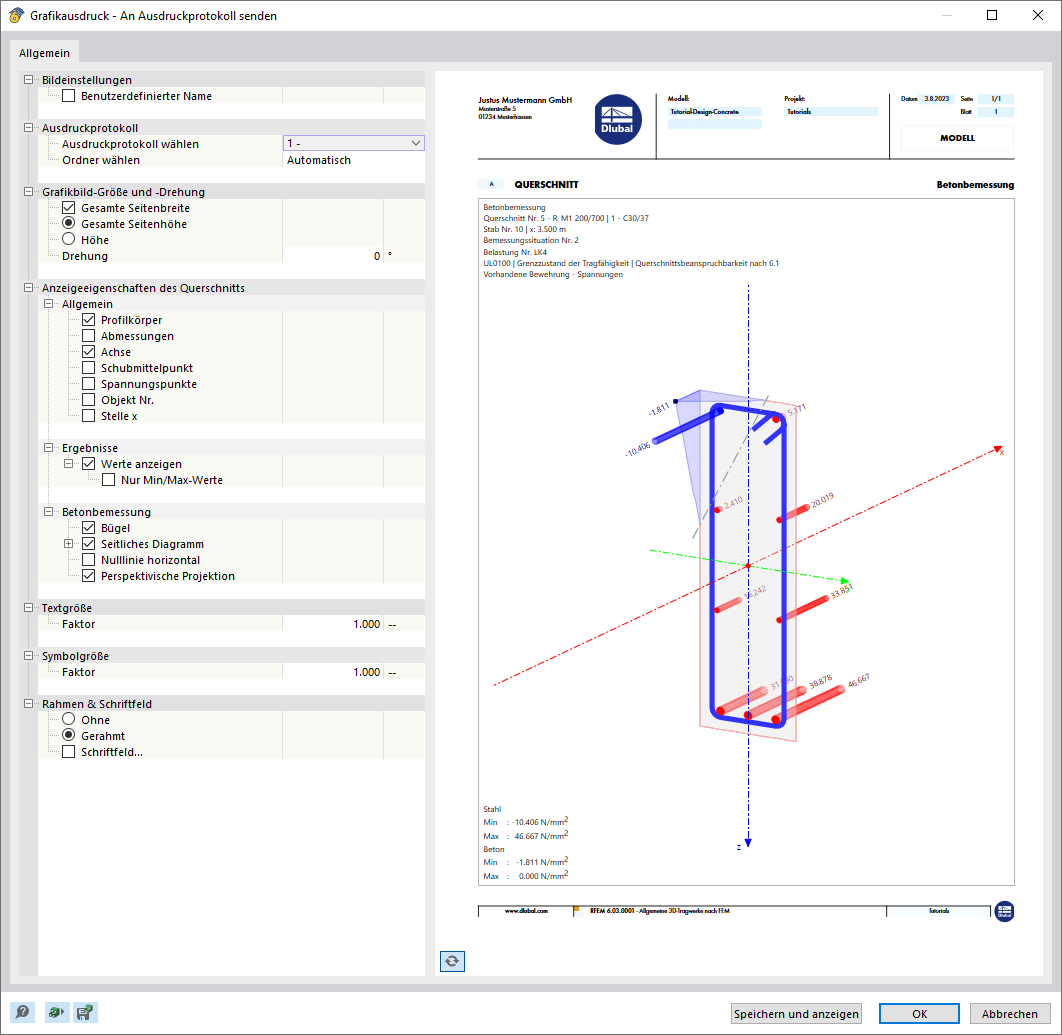Switch to Allgemein tab

[x=44, y=53]
